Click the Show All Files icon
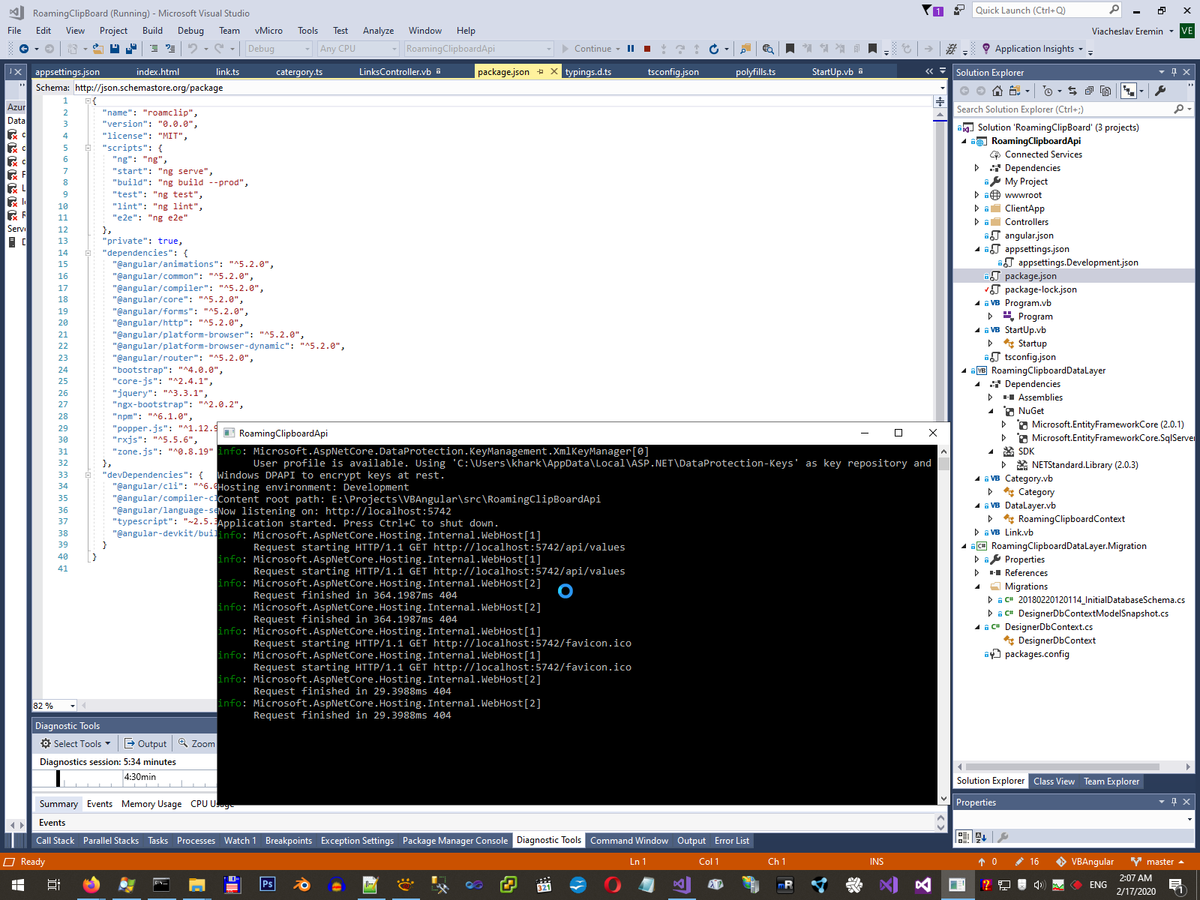The image size is (1200, 900). 1105,90
